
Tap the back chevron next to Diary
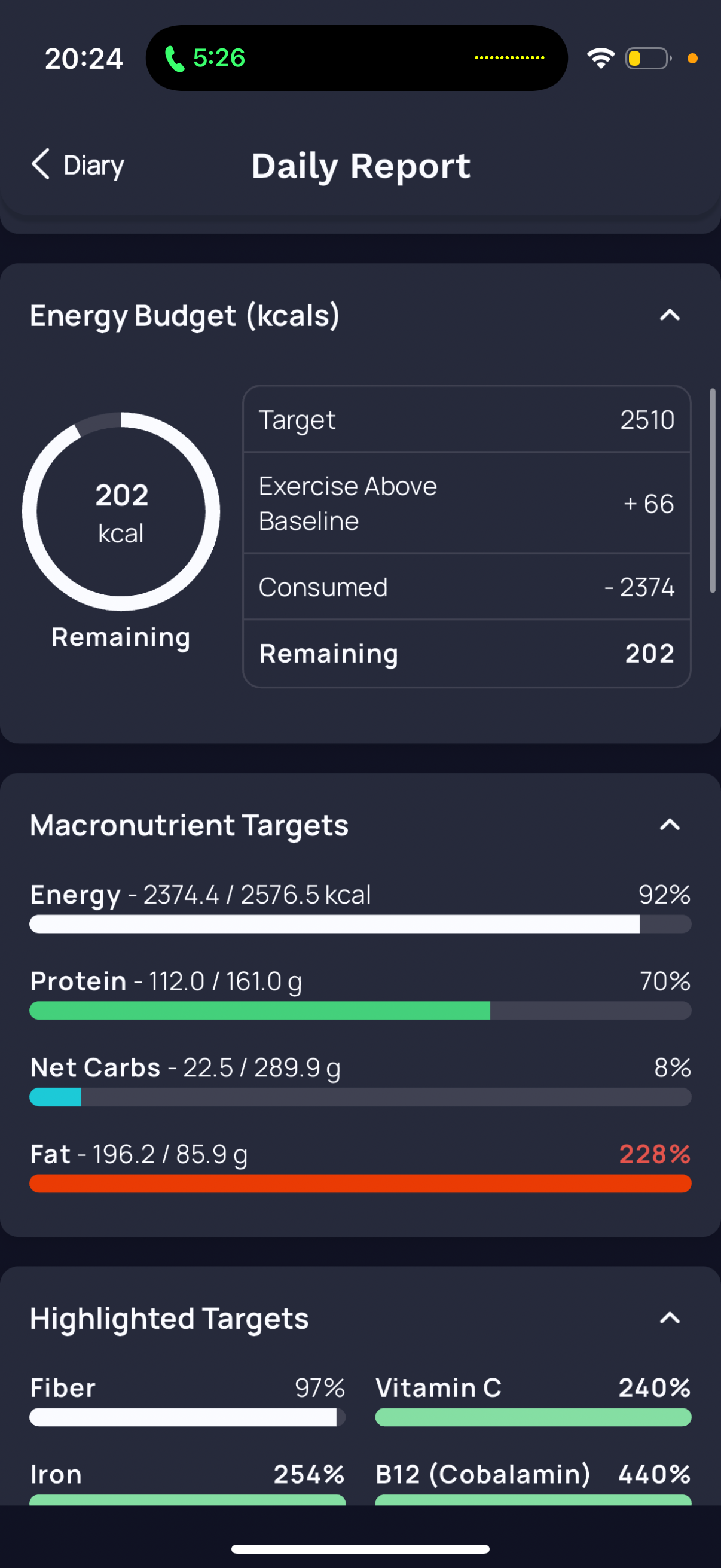40,164
